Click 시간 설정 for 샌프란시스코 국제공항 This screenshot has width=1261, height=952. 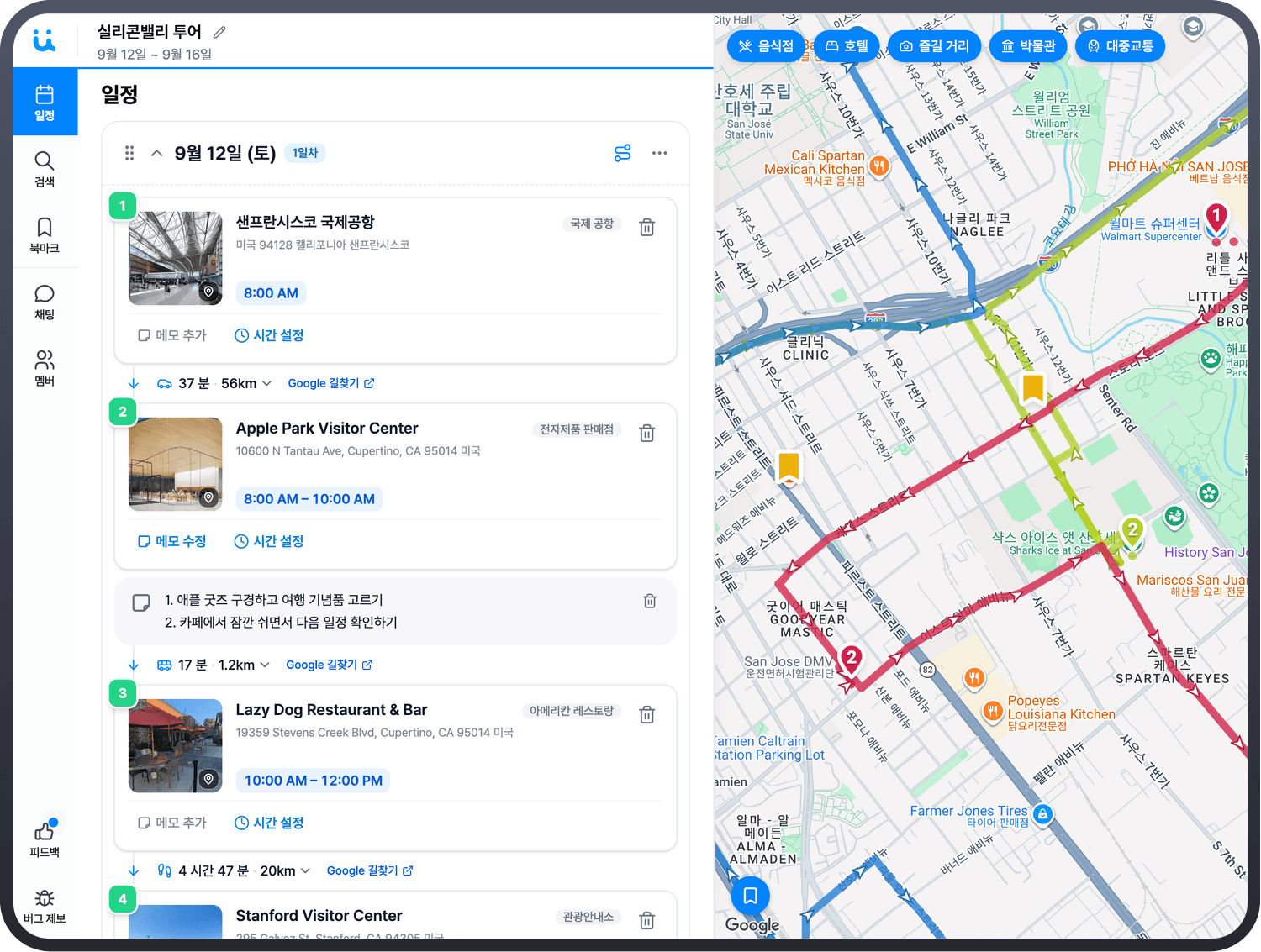[269, 335]
